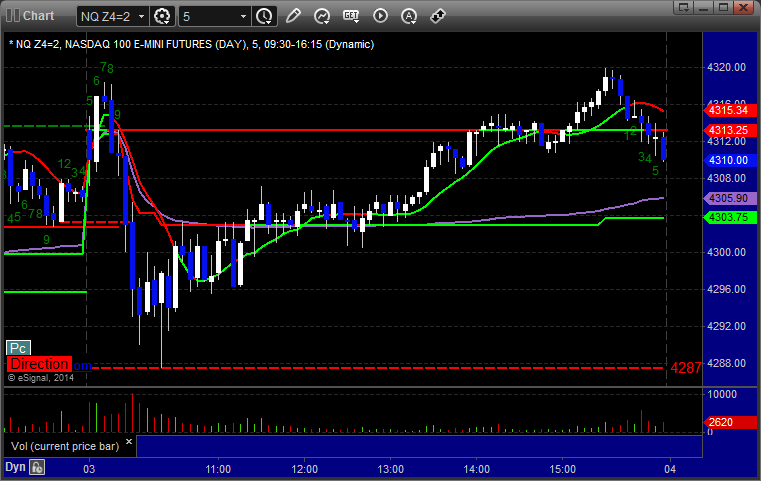This screenshot has width=761, height=481.
Task: Minimize the chart window
Action: point(704,7)
